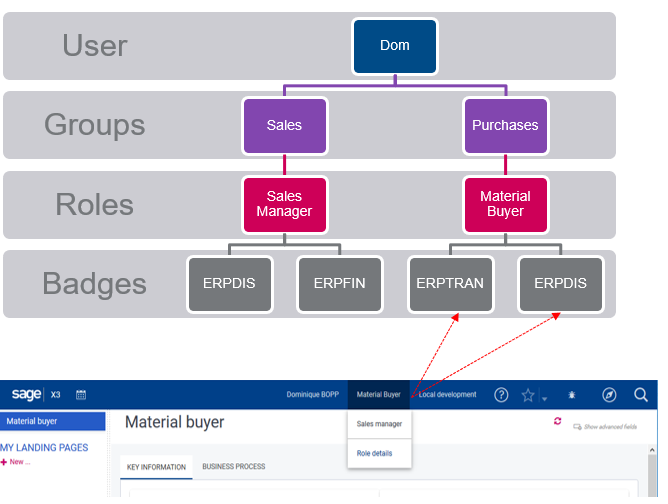Select the Key Information tab
Viewport: 668px width, 504px height.
[x=156, y=467]
